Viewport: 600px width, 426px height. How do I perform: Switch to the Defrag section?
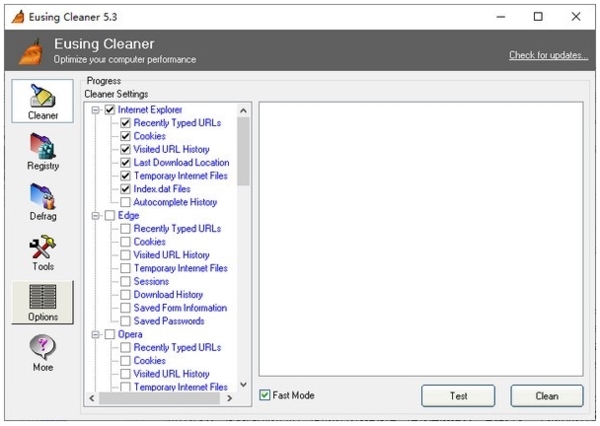click(42, 203)
